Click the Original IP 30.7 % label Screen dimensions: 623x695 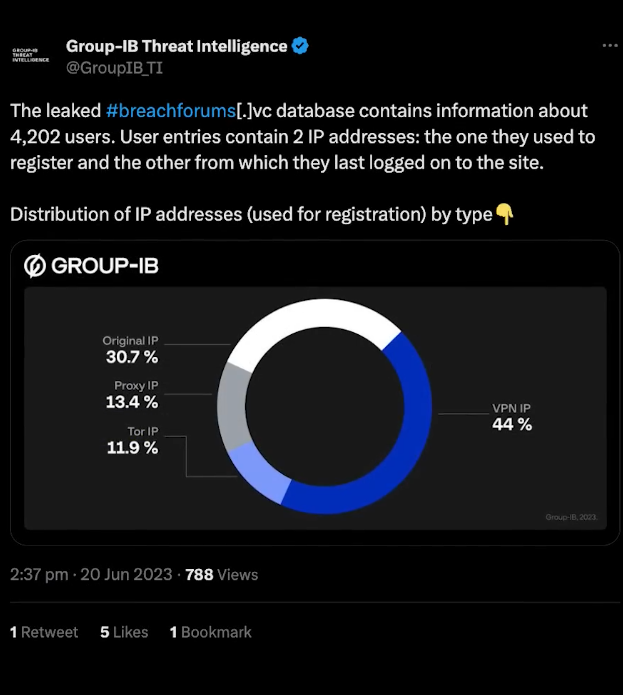pos(131,349)
